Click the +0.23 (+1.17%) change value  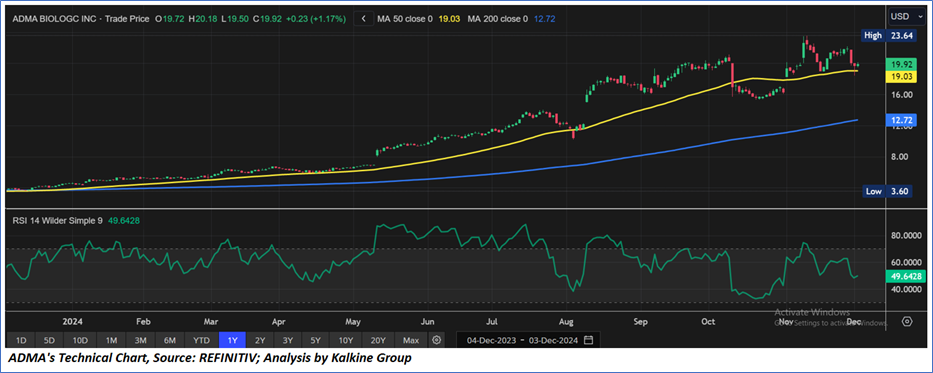[315, 19]
